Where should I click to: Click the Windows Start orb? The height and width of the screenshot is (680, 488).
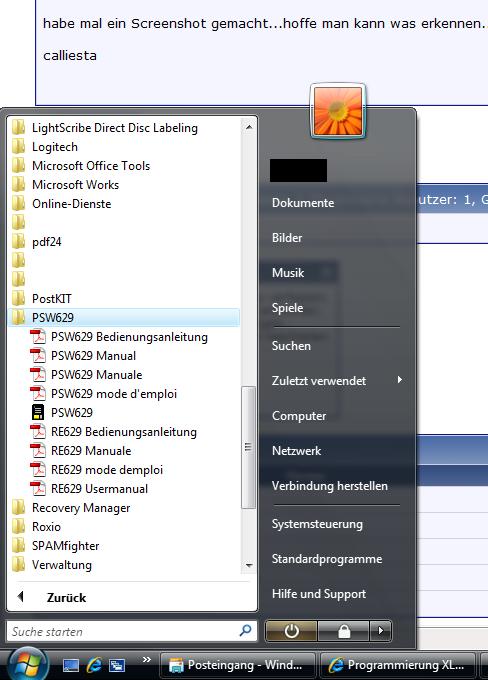click(26, 665)
